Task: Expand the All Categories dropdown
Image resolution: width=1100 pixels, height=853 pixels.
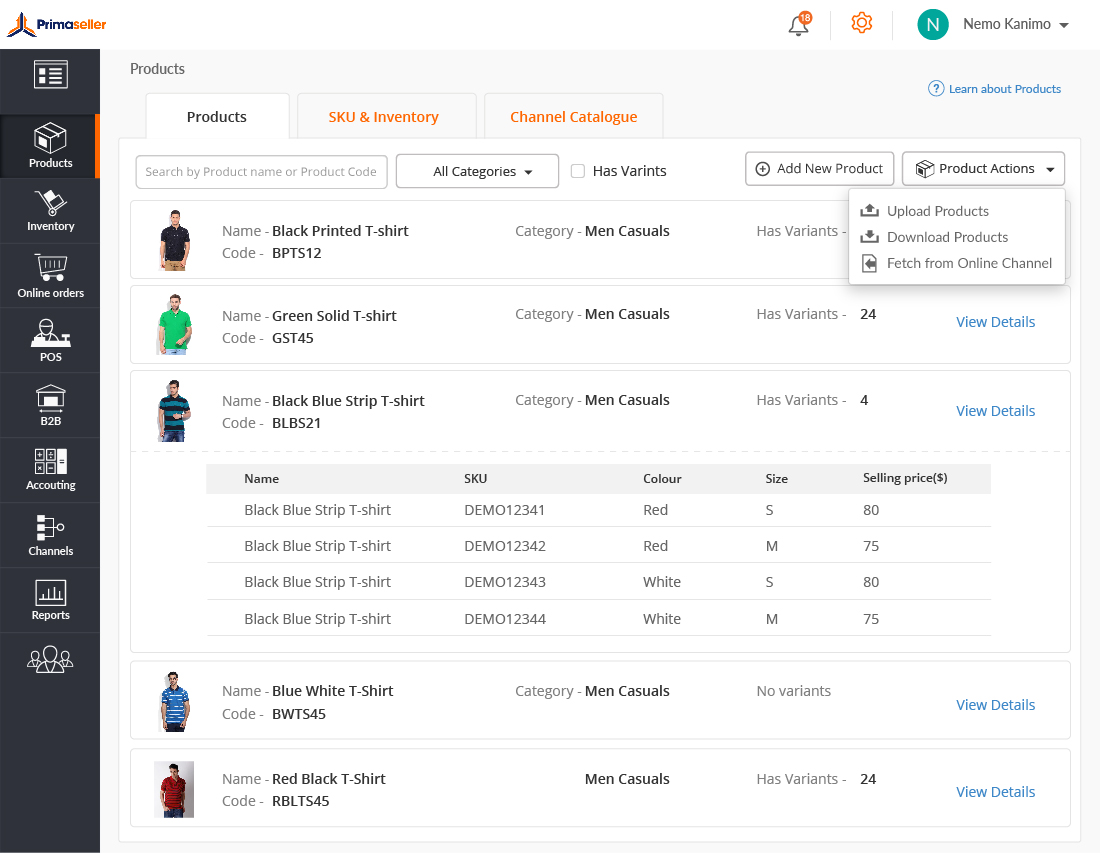Action: (x=477, y=171)
